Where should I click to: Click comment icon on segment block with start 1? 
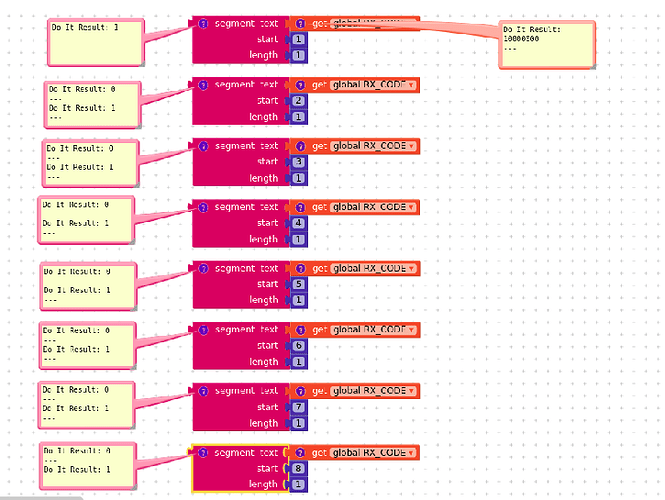pos(203,24)
